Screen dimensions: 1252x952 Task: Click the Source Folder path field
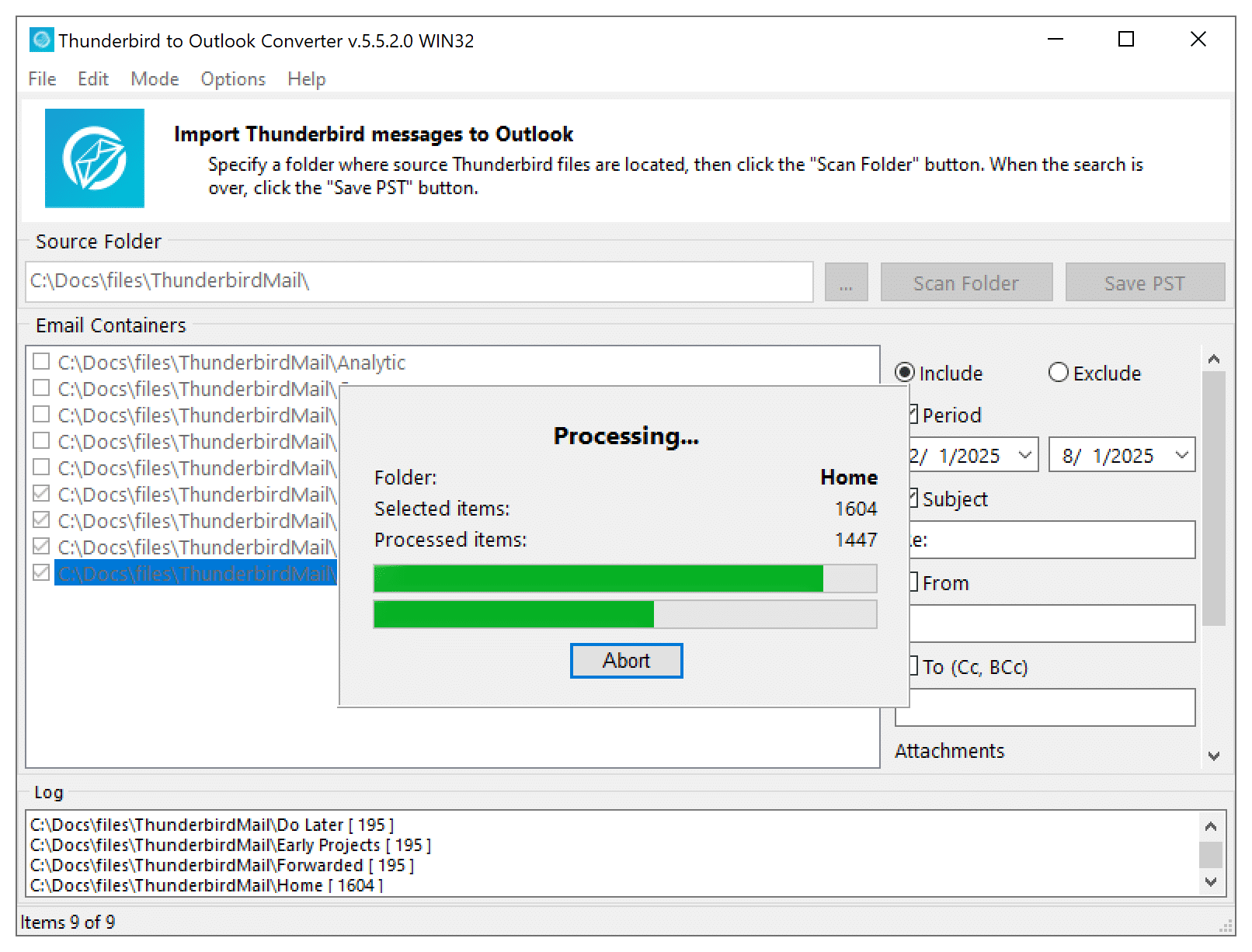click(x=419, y=281)
